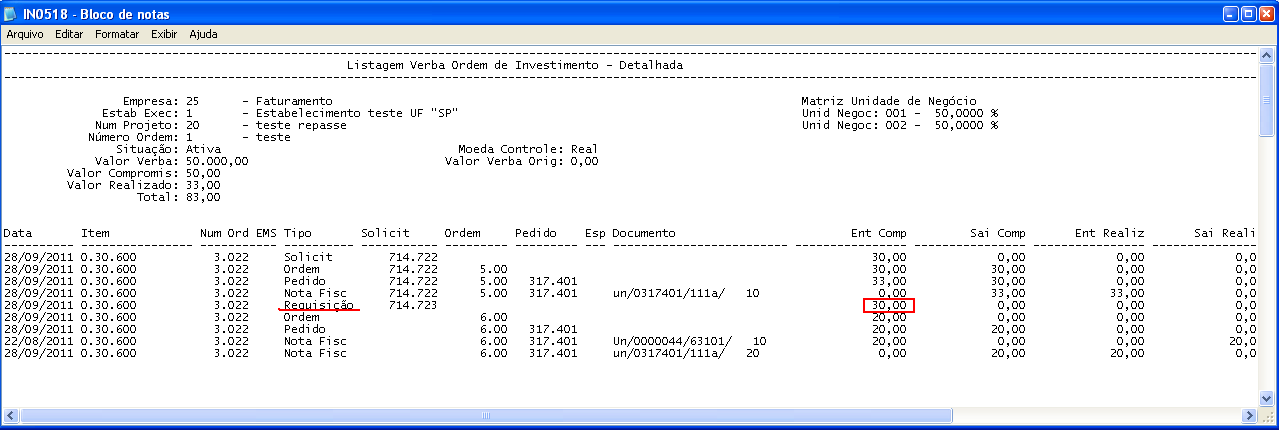The height and width of the screenshot is (431, 1280).
Task: Click the Valor Verba value '50.000,00'
Action: coord(217,161)
